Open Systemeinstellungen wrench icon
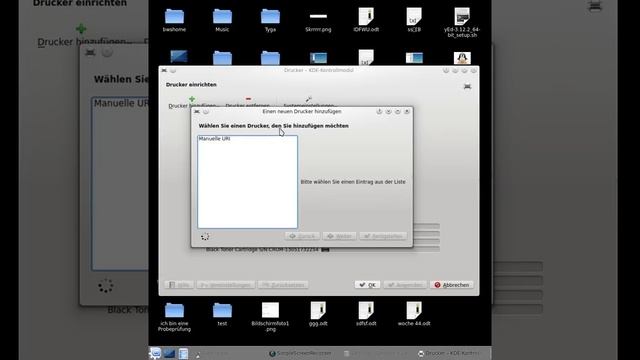640x360 pixels. (309, 99)
